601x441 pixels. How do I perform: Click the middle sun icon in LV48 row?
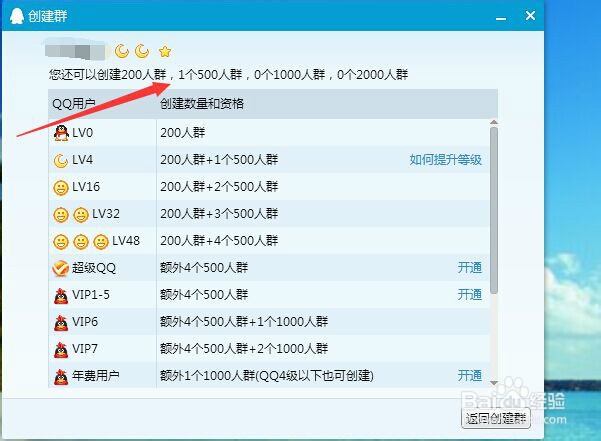click(x=81, y=242)
